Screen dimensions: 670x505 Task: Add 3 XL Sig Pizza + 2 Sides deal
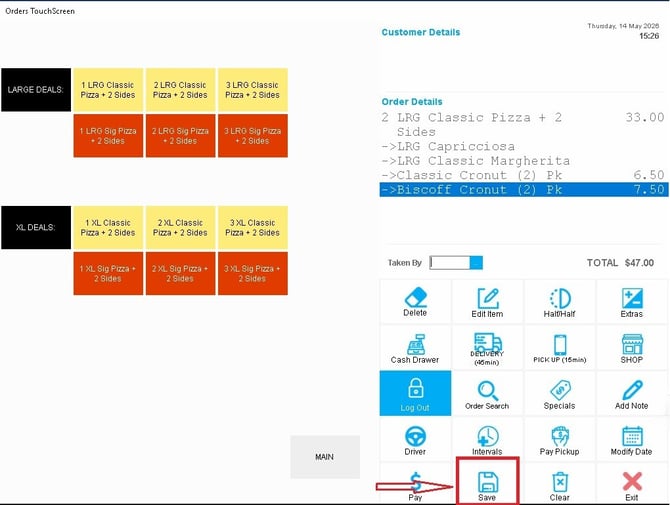pyautogui.click(x=253, y=273)
